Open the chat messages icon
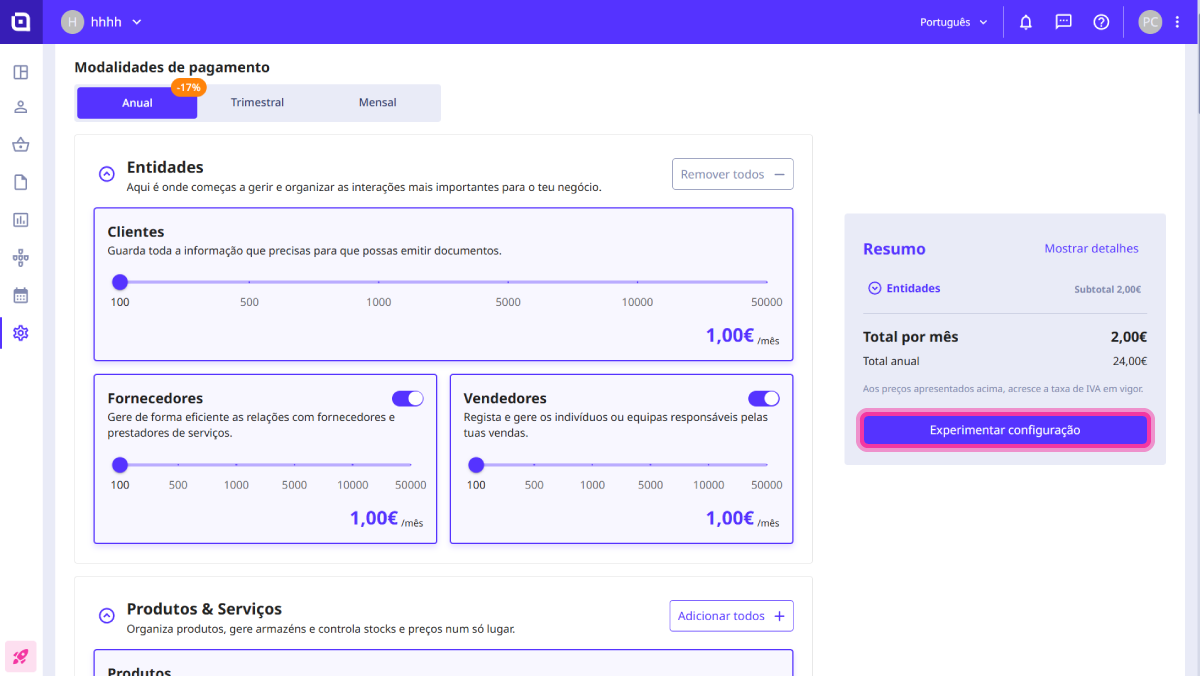 point(1063,22)
